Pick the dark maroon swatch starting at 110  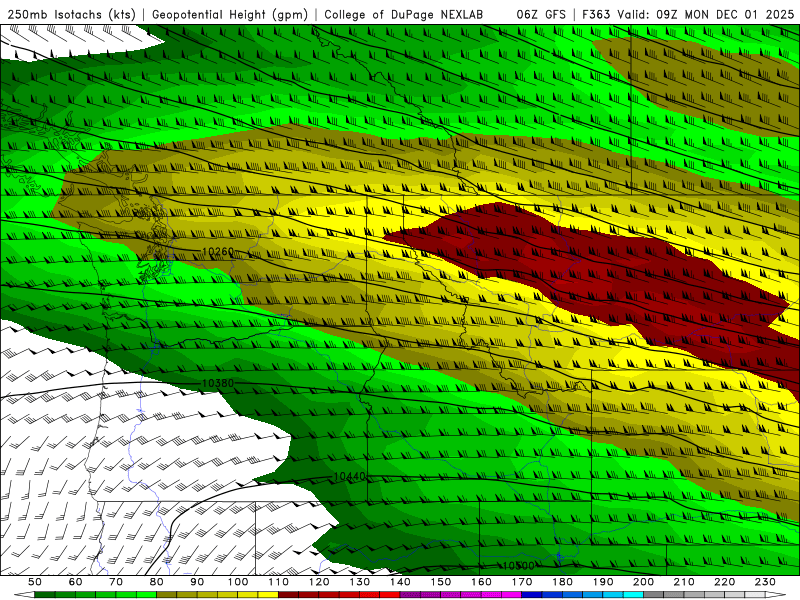coord(288,594)
